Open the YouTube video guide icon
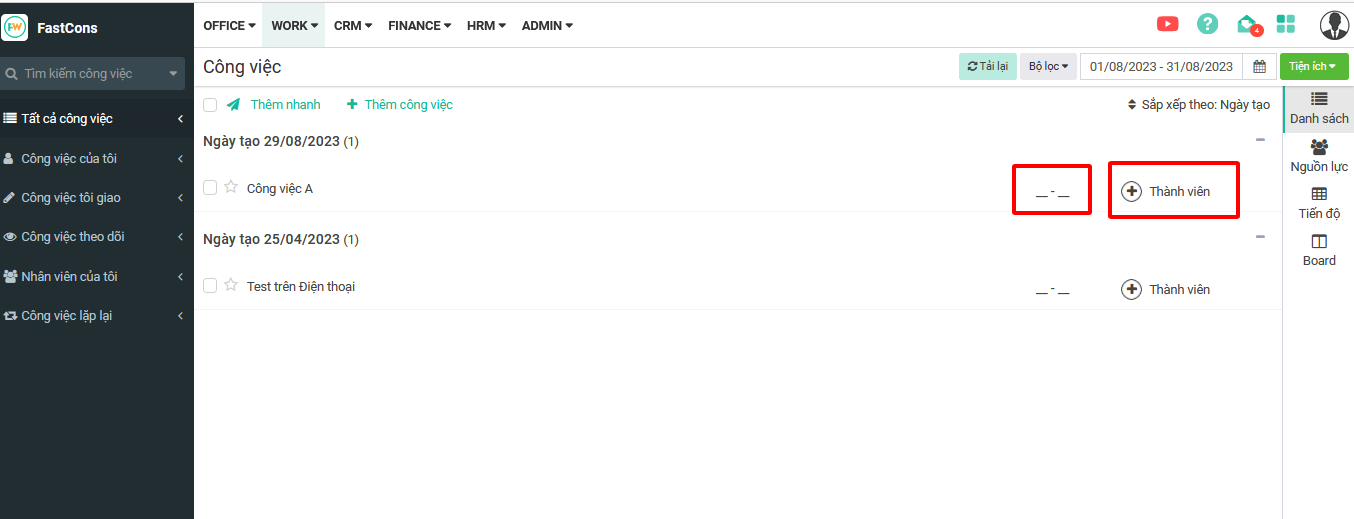The image size is (1354, 519). 1167,25
